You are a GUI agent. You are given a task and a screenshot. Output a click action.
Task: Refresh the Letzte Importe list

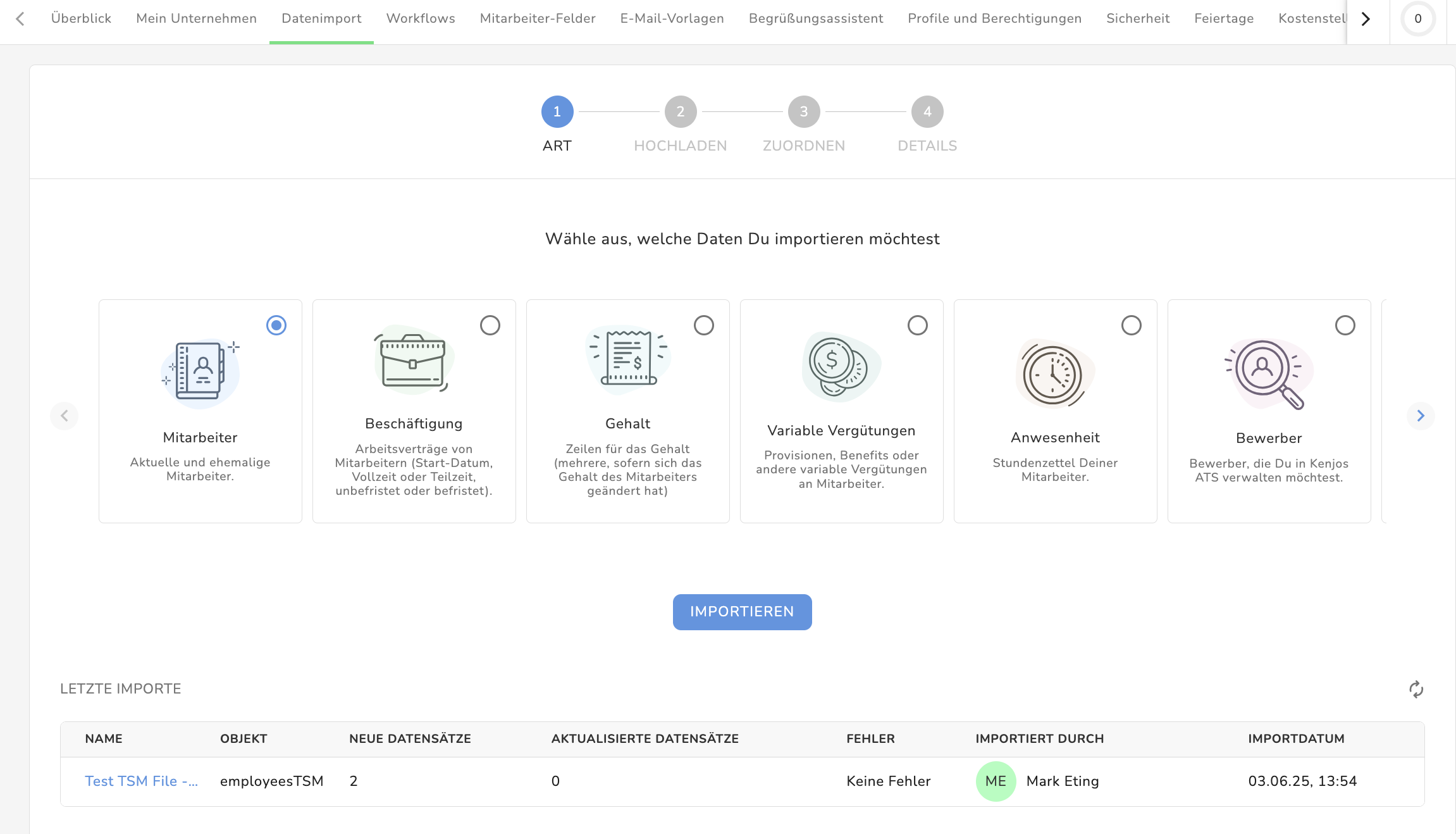click(1416, 689)
